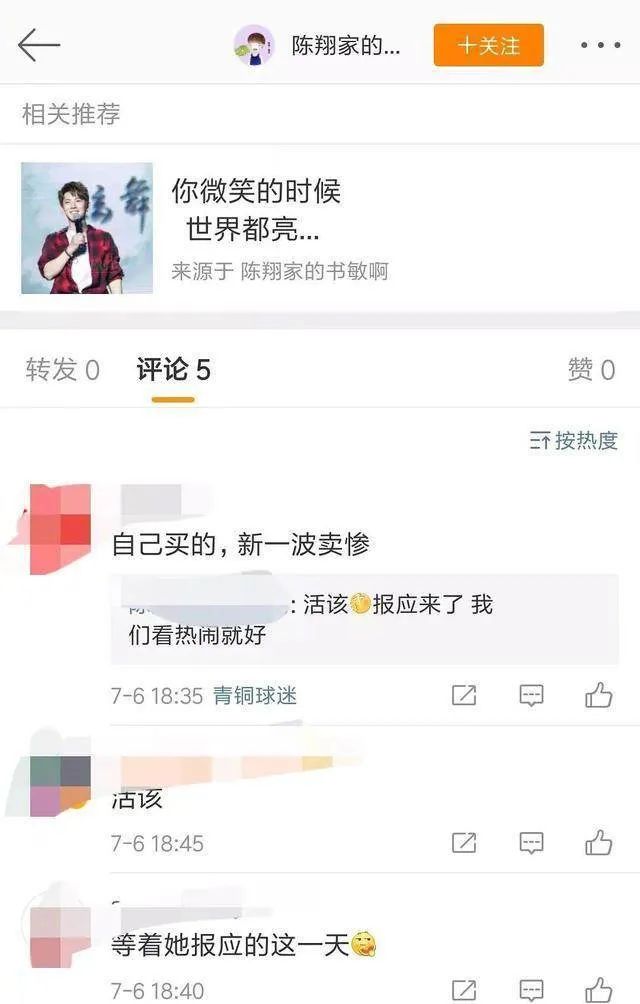Select the 评论 5 tab
Viewport: 640px width, 1004px height.
(x=173, y=370)
